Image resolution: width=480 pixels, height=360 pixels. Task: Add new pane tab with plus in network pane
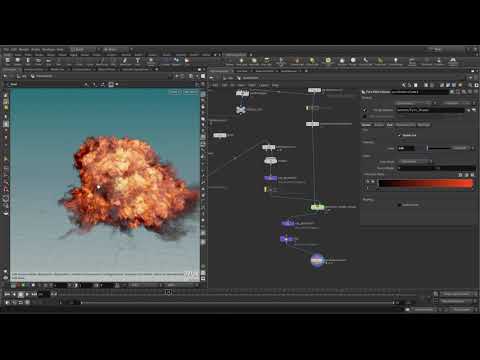coord(306,71)
